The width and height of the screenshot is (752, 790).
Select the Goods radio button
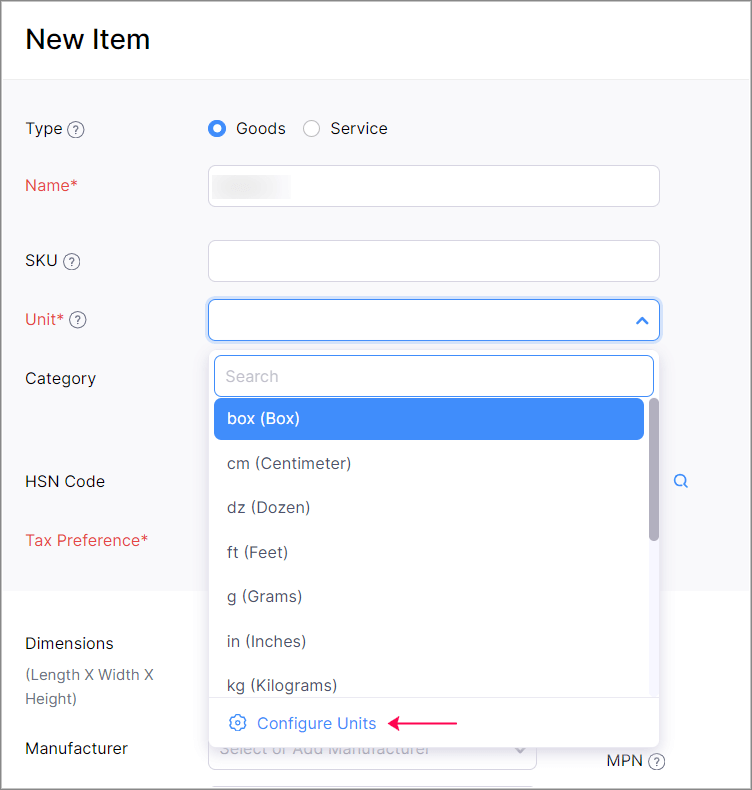point(217,128)
